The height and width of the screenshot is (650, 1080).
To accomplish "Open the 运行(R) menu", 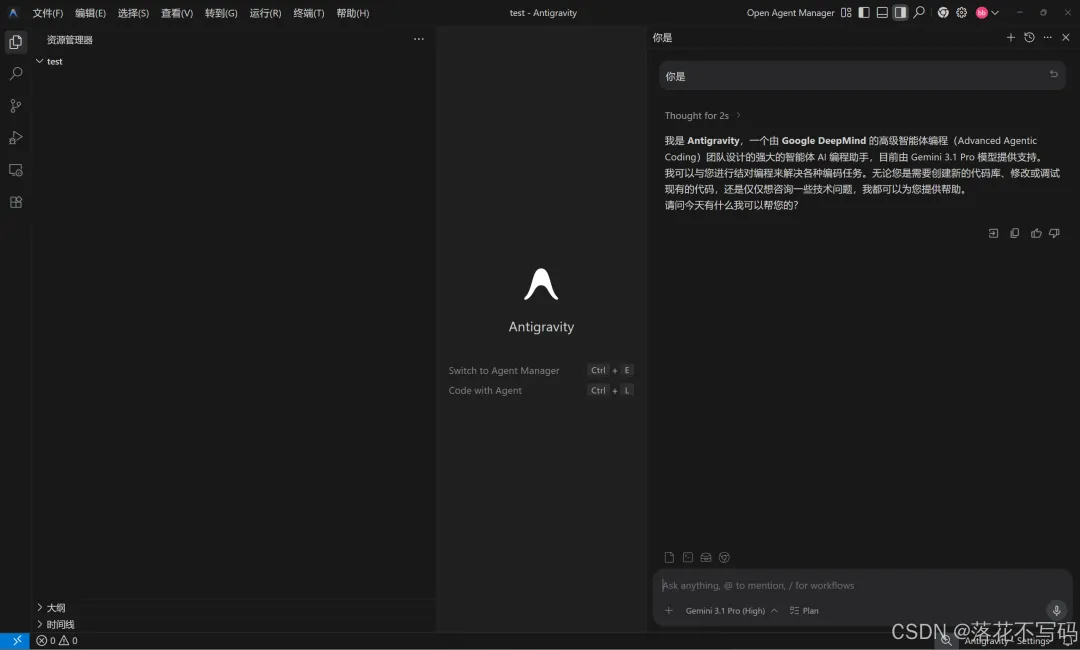I will [x=265, y=13].
